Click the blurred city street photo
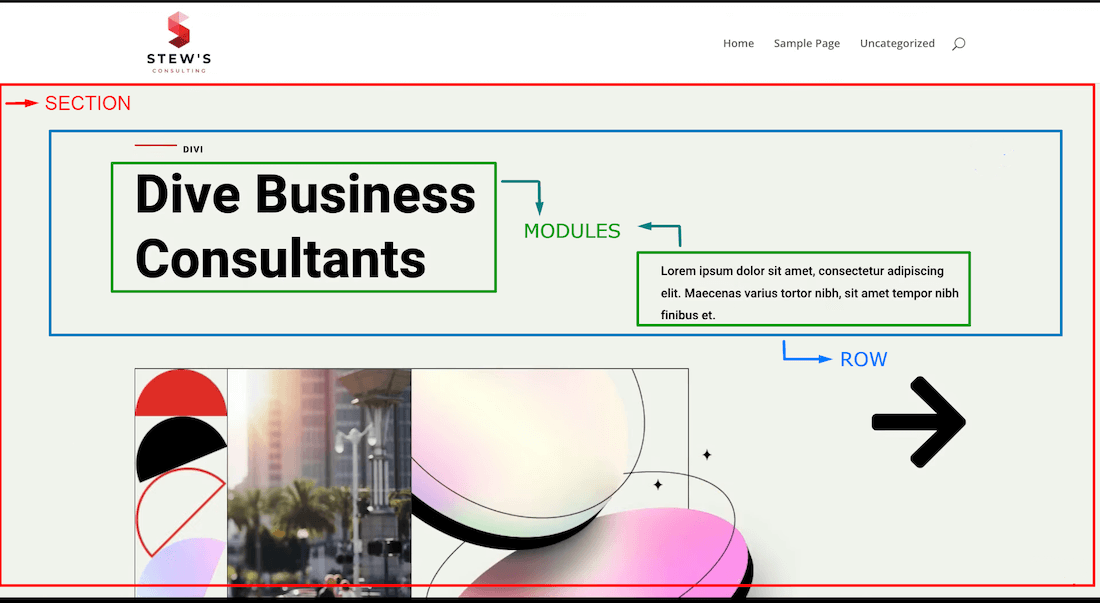 [x=319, y=482]
